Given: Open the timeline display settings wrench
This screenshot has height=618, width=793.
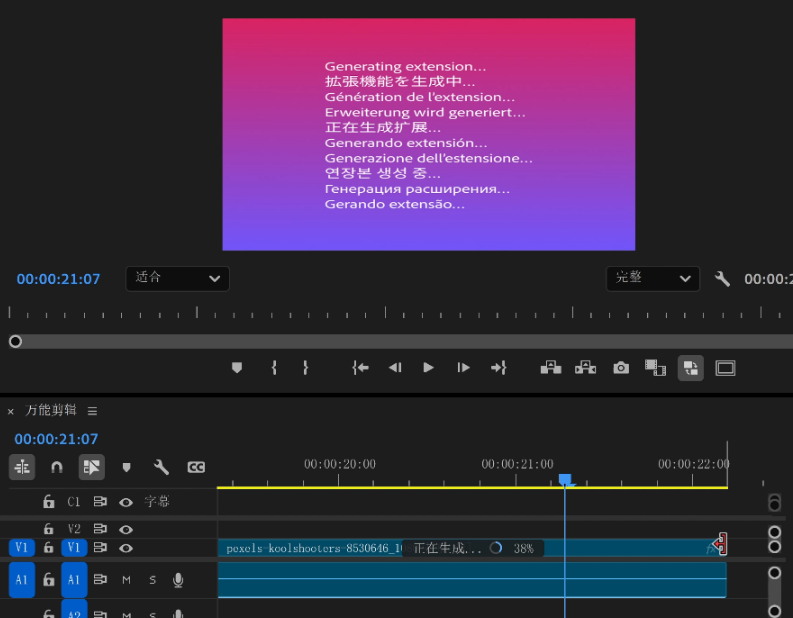Looking at the screenshot, I should (161, 467).
